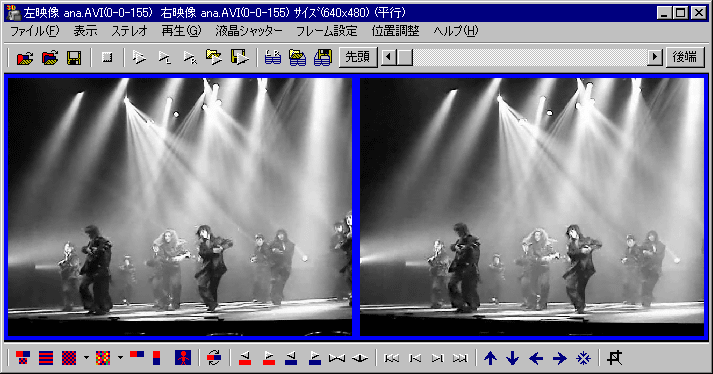Play the right video only (R icon)
This screenshot has width=713, height=374.
[x=190, y=58]
